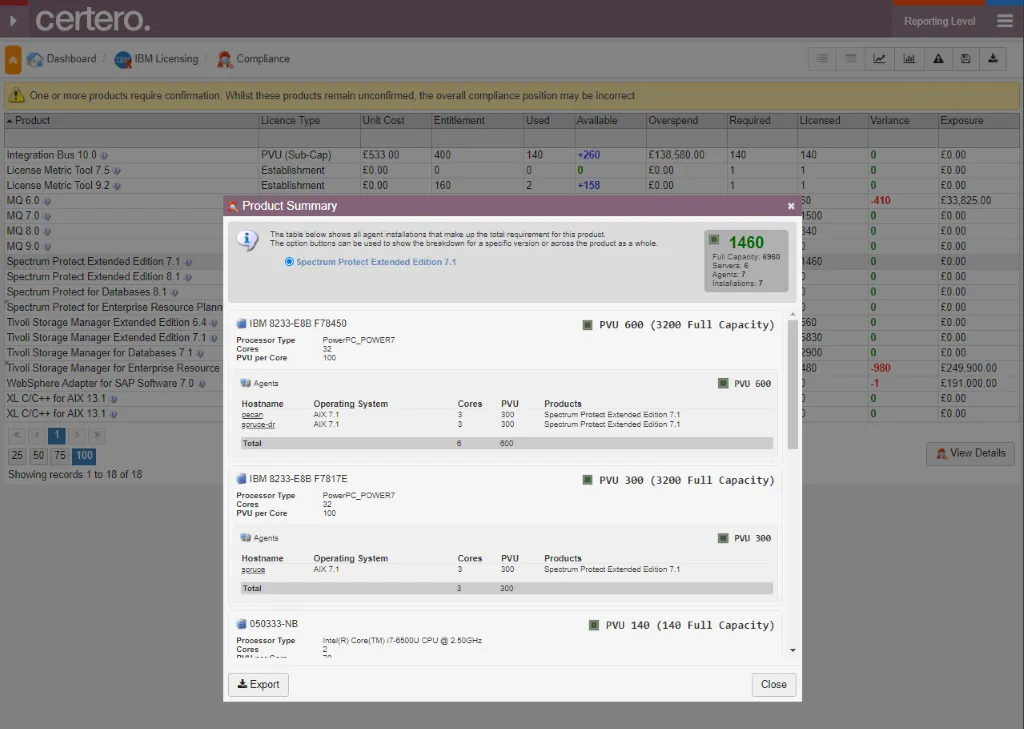The width and height of the screenshot is (1024, 729).
Task: Go to the Dashboard breadcrumb
Action: pos(71,59)
